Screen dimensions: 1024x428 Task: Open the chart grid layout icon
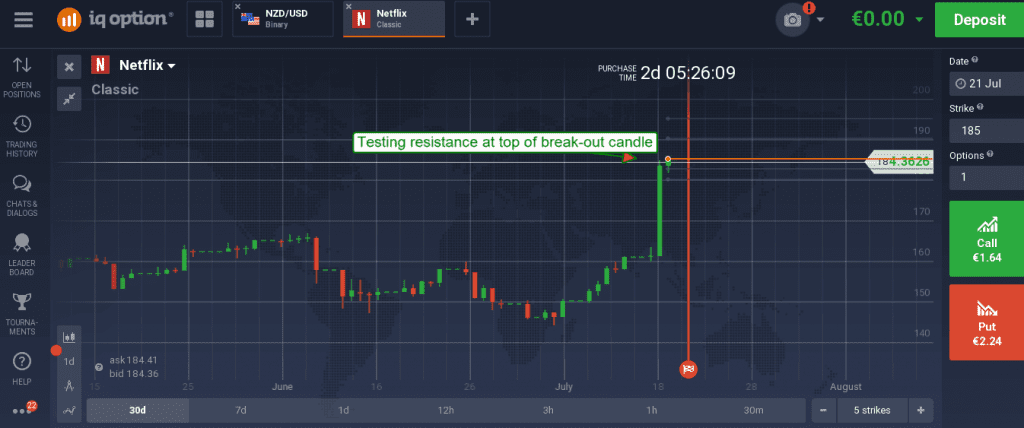pos(204,19)
